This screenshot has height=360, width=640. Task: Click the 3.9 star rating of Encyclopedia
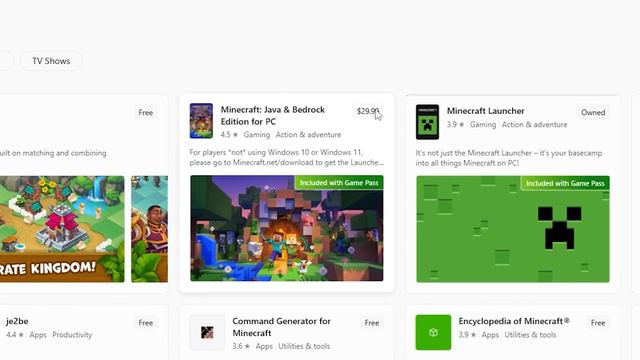click(467, 335)
